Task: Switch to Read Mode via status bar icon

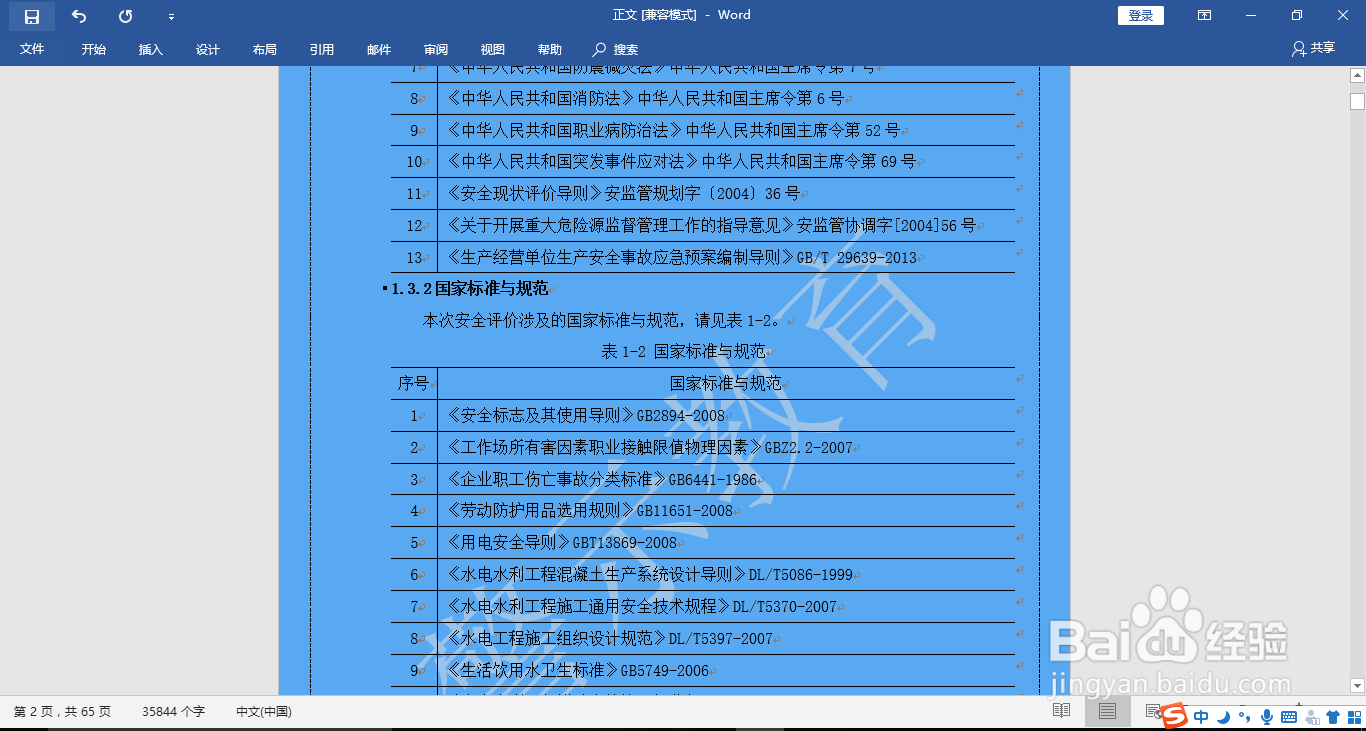Action: [x=1061, y=712]
